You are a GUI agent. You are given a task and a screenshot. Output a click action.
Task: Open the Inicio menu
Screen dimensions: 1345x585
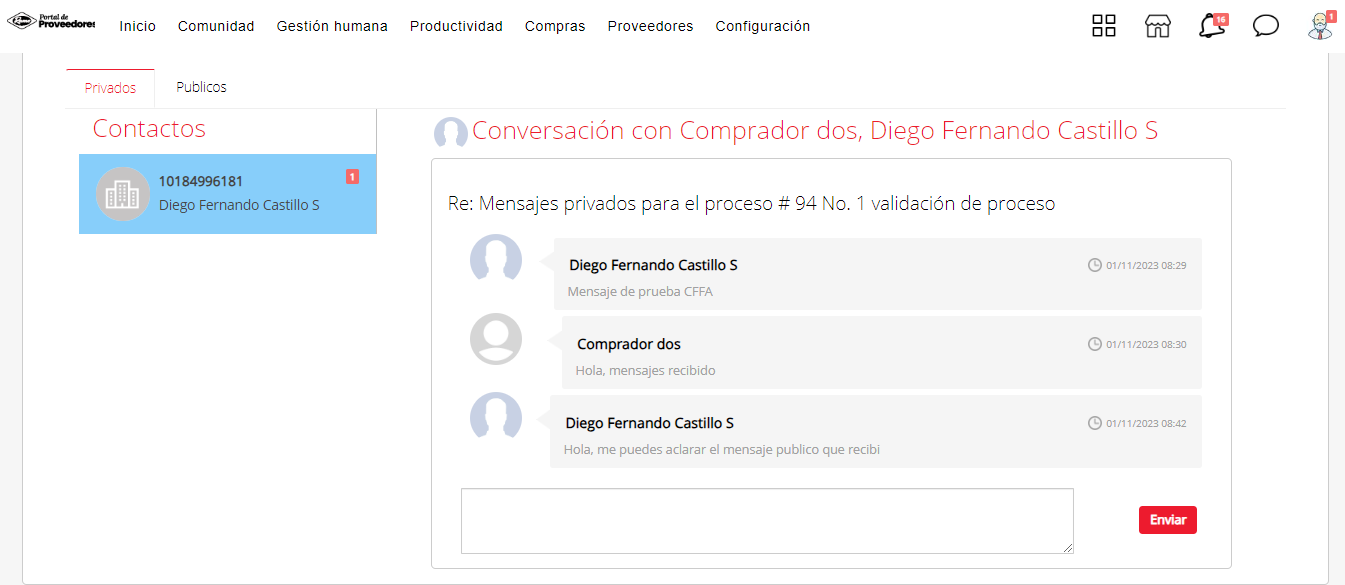137,27
